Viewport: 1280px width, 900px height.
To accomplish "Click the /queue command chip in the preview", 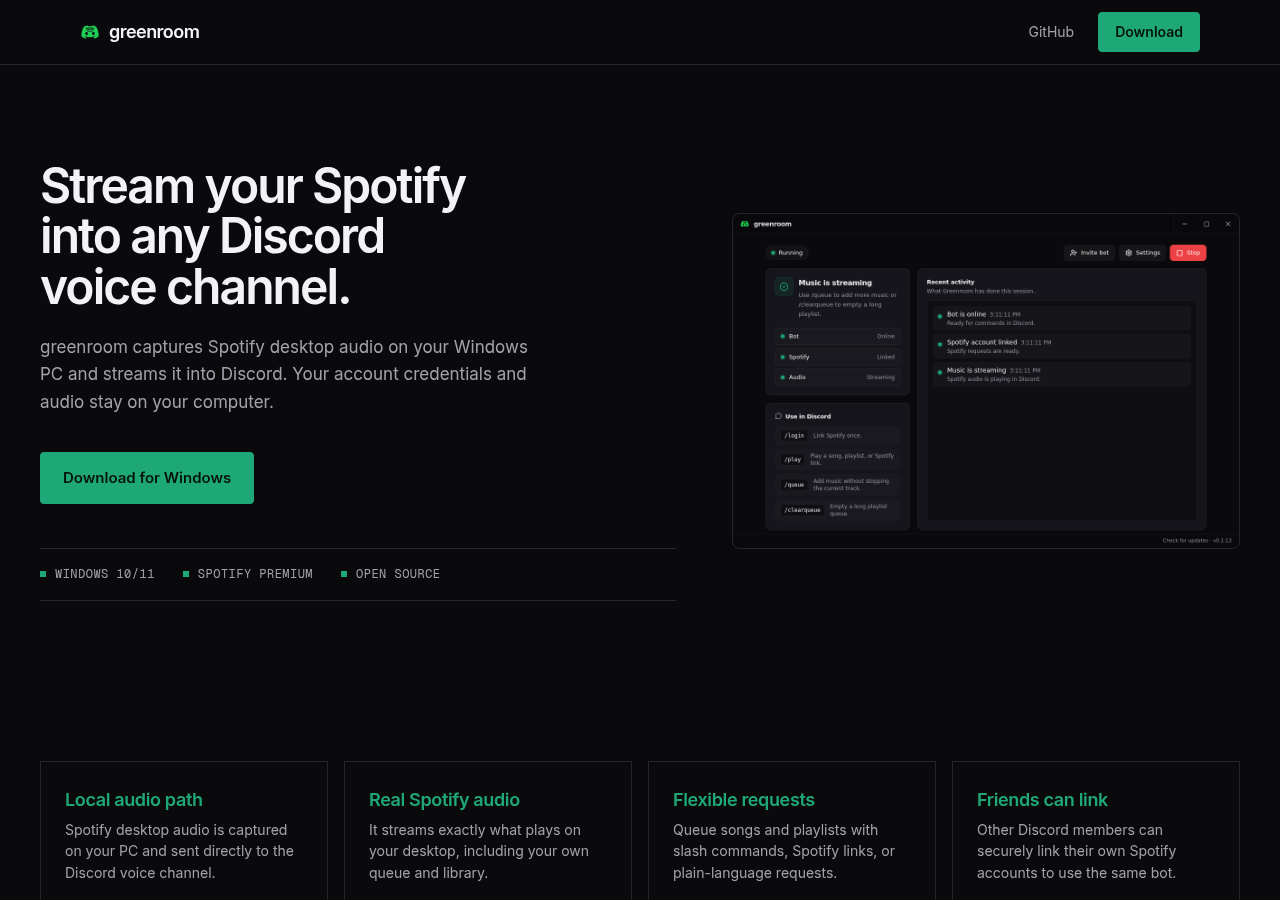I will [x=794, y=484].
